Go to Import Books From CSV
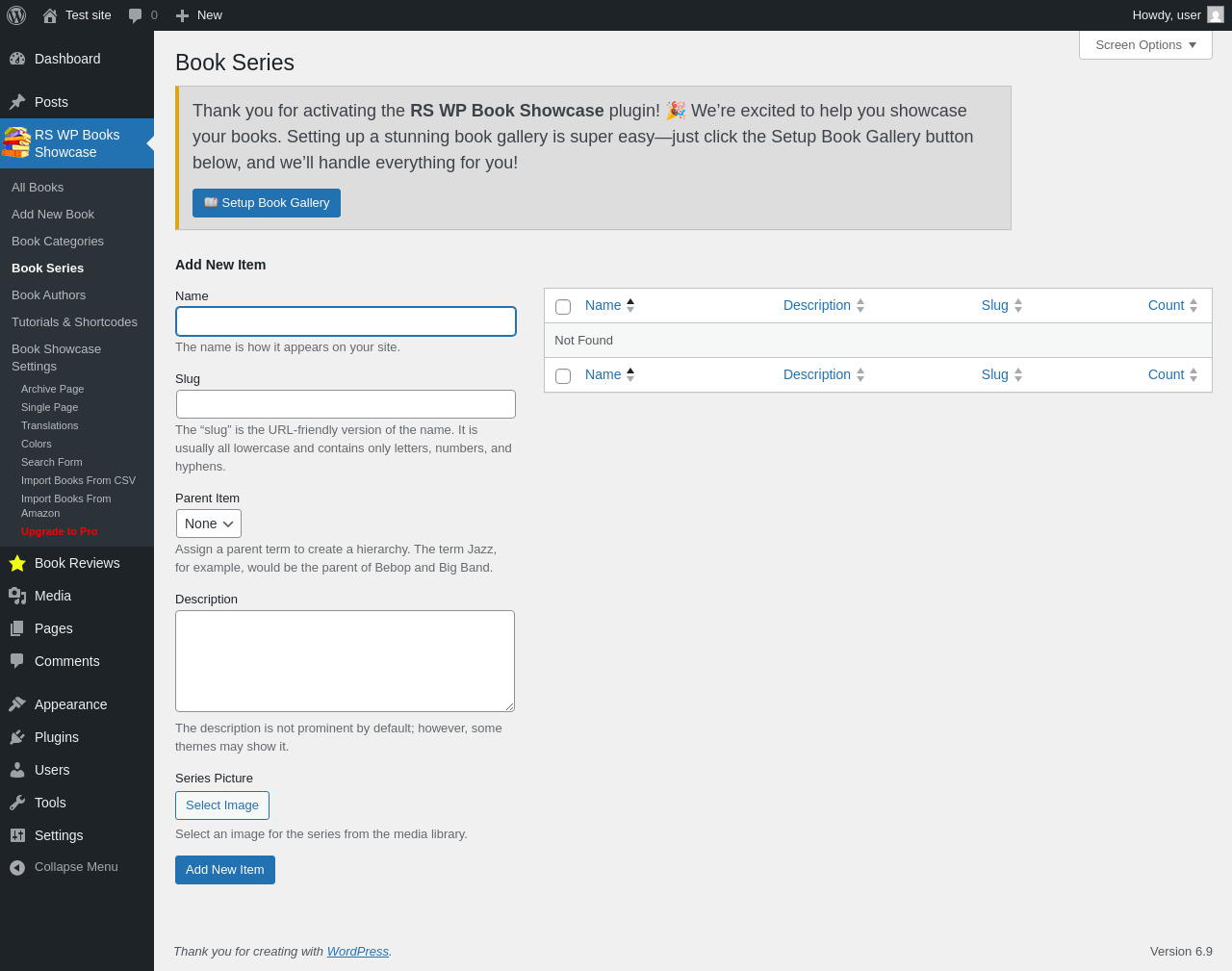Viewport: 1232px width, 971px height. point(78,480)
